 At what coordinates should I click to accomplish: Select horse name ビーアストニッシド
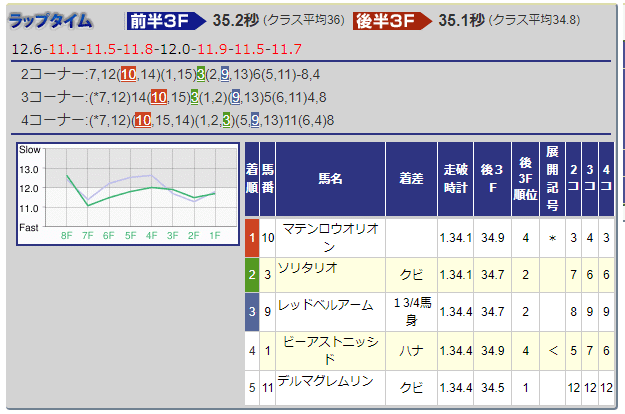click(x=330, y=351)
